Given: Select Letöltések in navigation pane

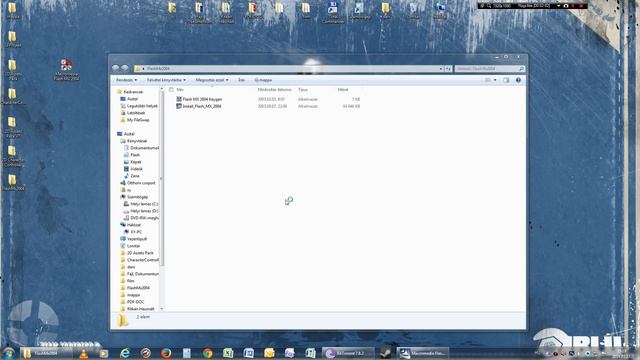Looking at the screenshot, I should (x=133, y=113).
